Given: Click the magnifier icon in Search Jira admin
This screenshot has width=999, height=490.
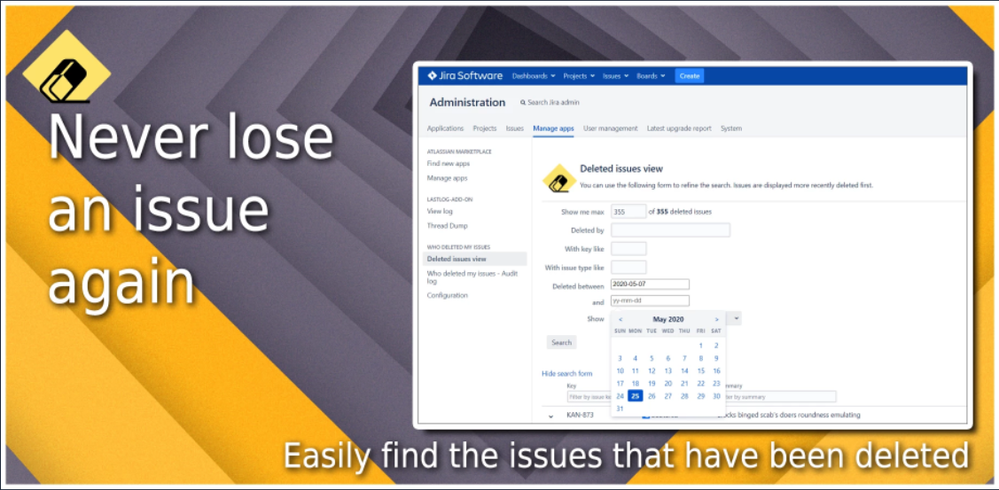Looking at the screenshot, I should 523,103.
